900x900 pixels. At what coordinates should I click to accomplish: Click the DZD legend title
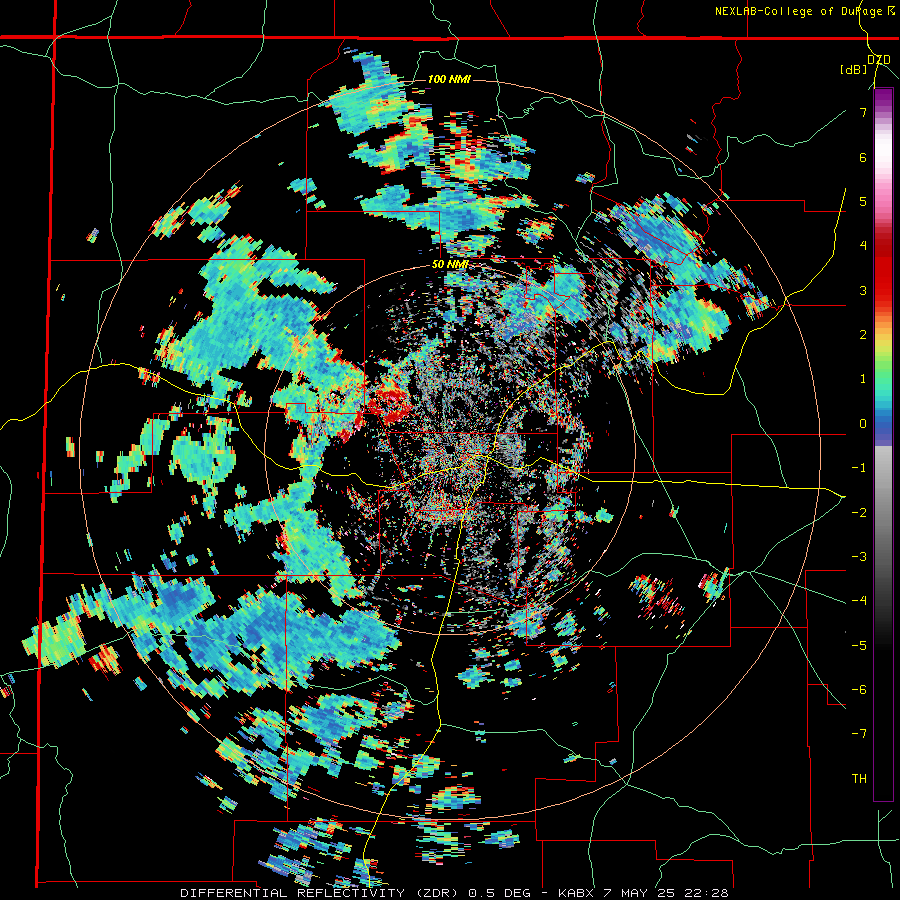pos(879,60)
